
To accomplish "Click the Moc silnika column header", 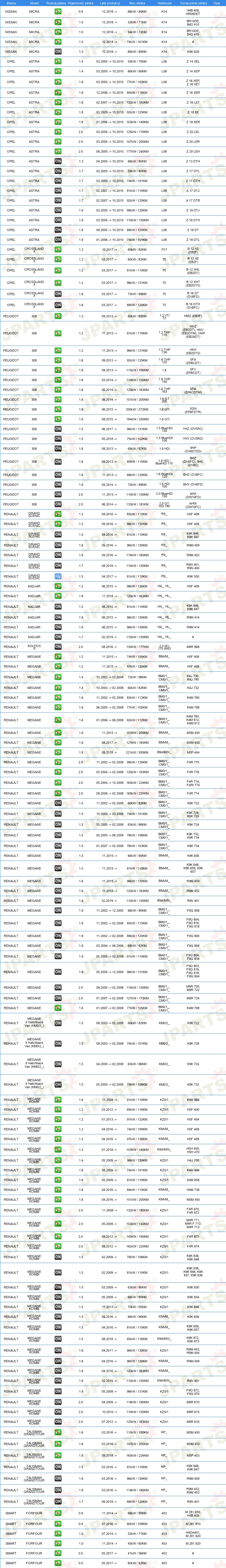I will point(136,3).
